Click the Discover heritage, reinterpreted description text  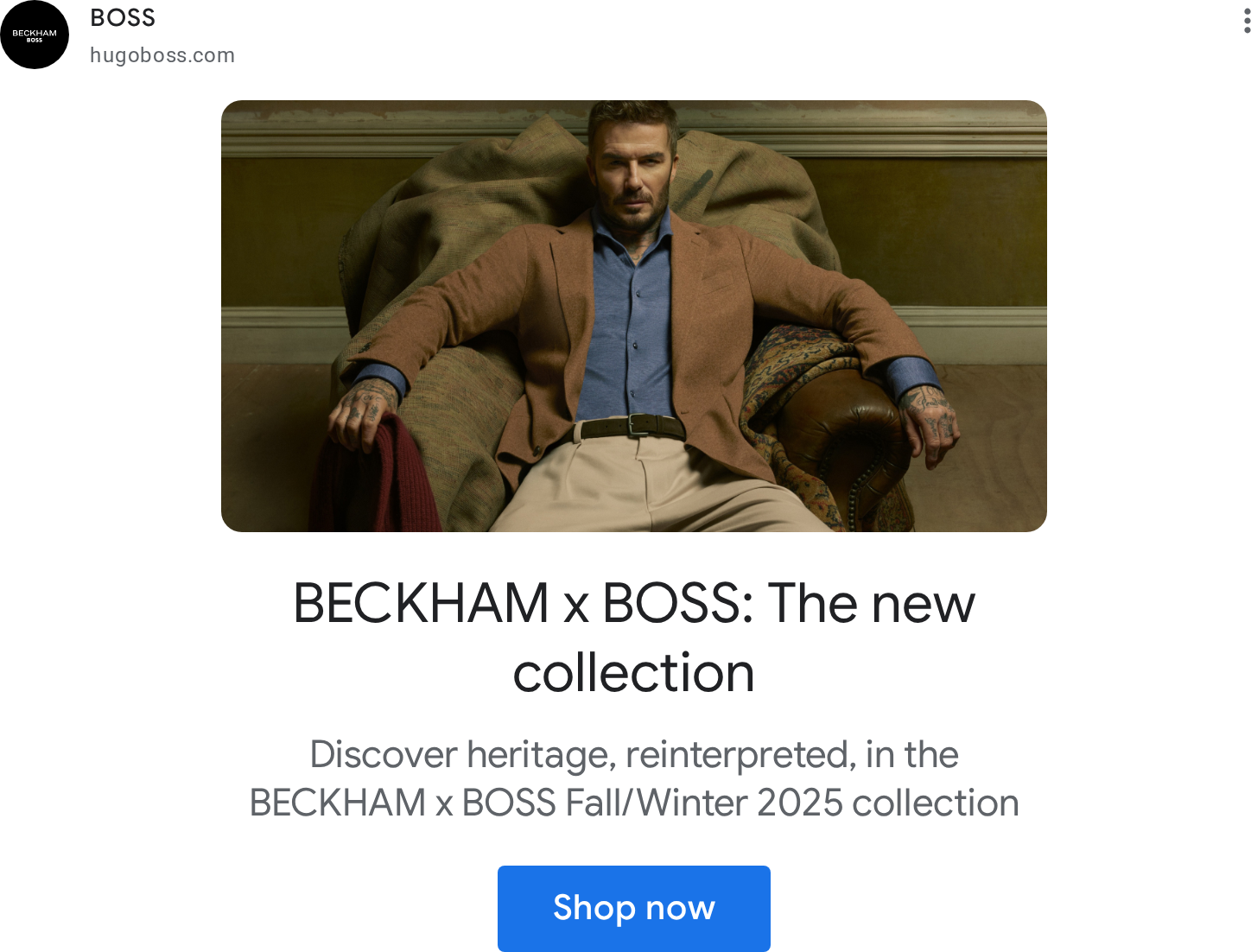(x=633, y=778)
